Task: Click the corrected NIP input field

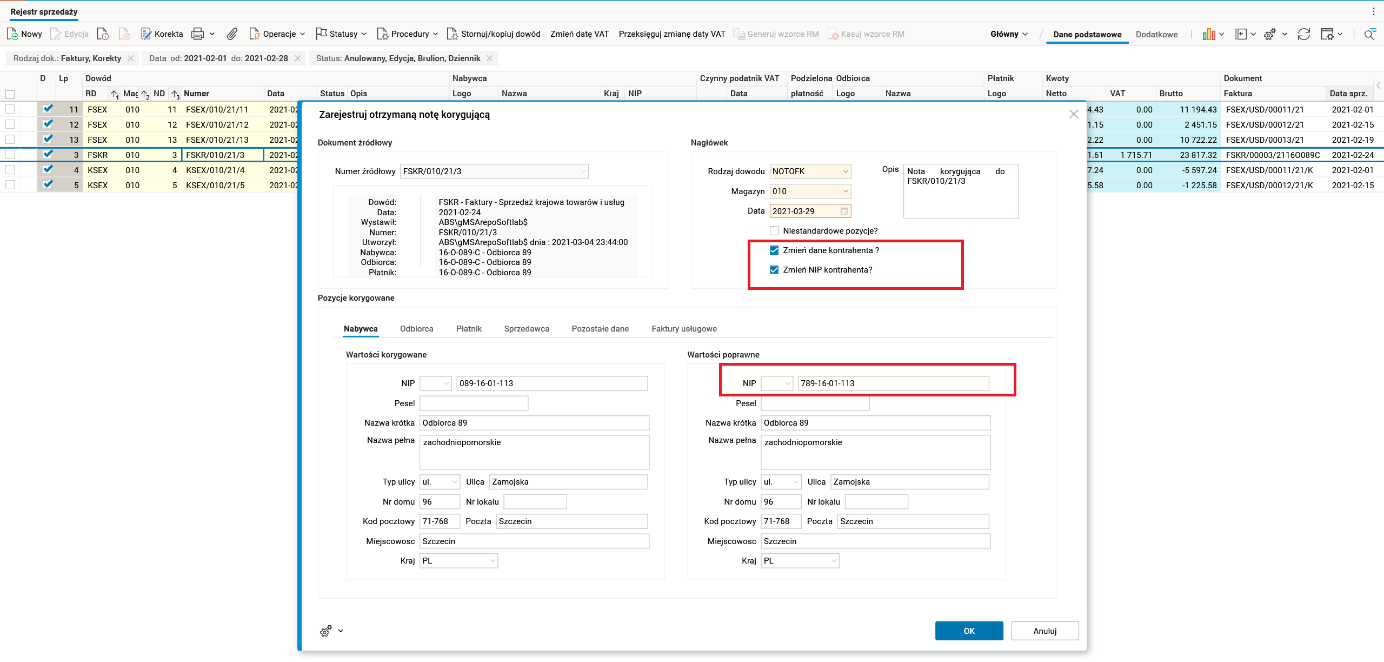Action: pos(892,383)
